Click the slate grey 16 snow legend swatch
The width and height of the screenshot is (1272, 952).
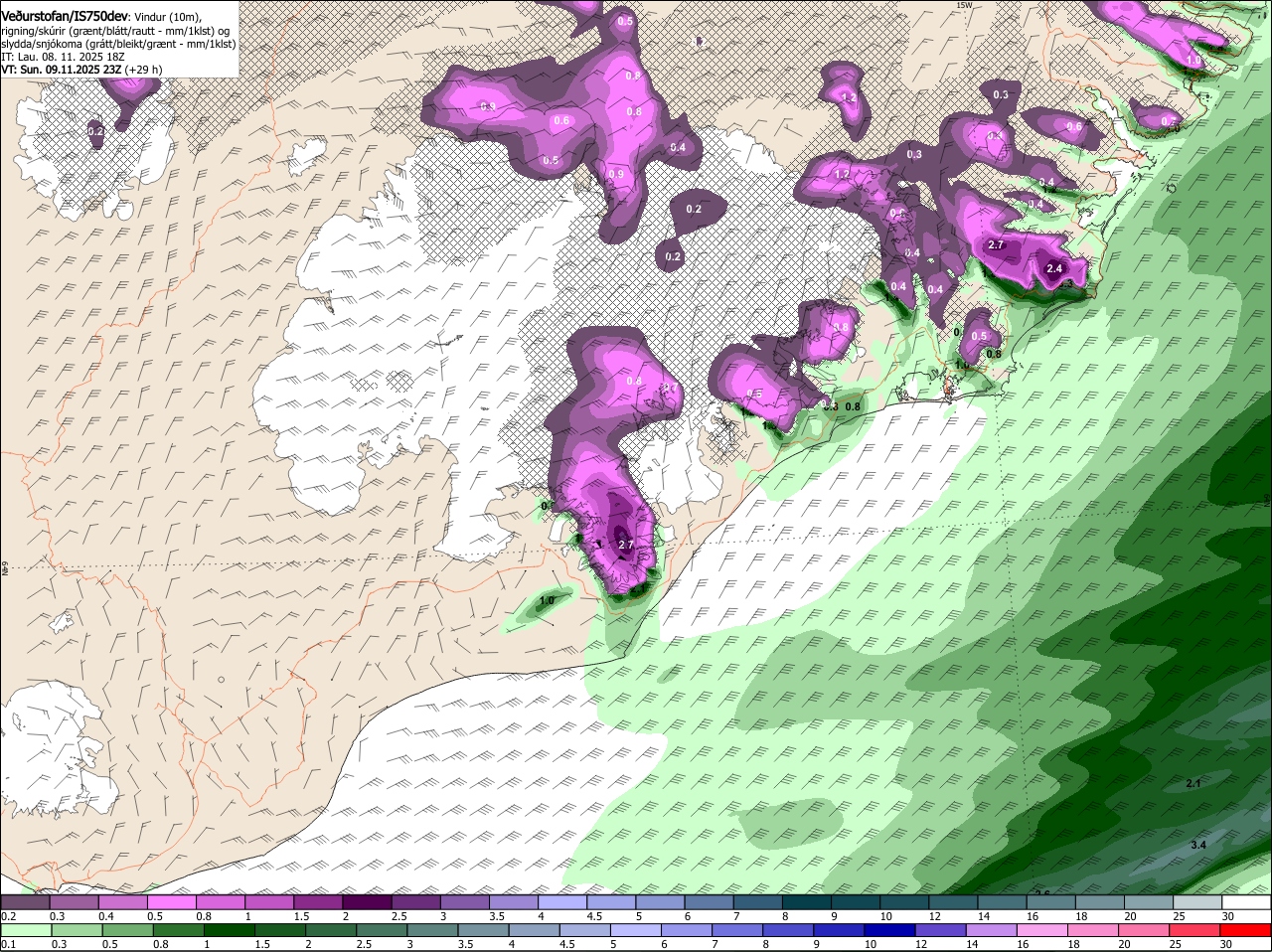click(x=1050, y=902)
